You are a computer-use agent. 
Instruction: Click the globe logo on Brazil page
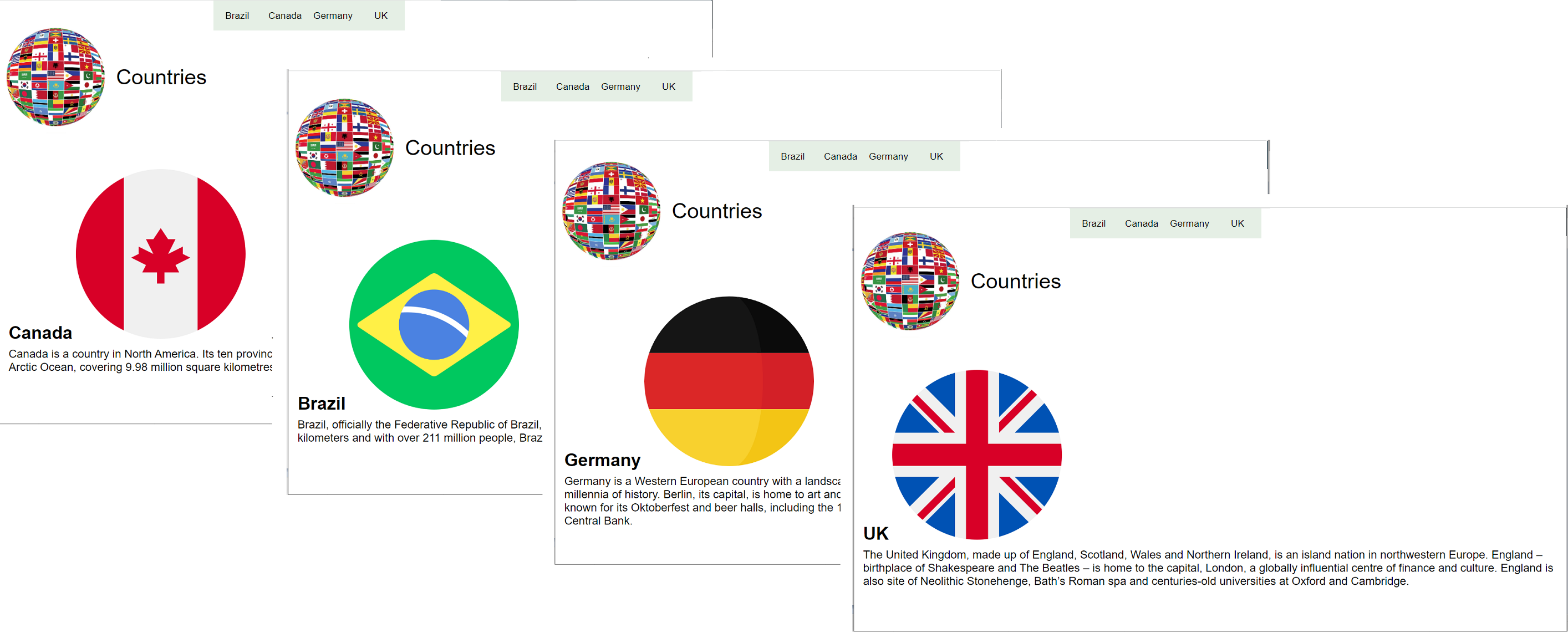pyautogui.click(x=344, y=147)
